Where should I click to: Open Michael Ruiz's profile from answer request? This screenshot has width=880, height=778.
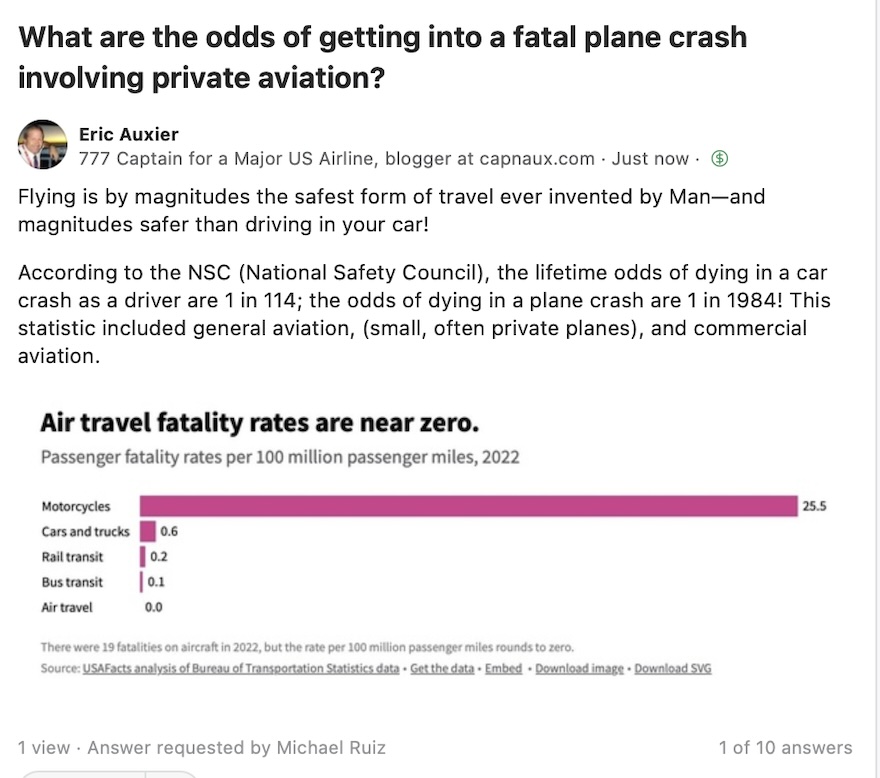pos(331,748)
